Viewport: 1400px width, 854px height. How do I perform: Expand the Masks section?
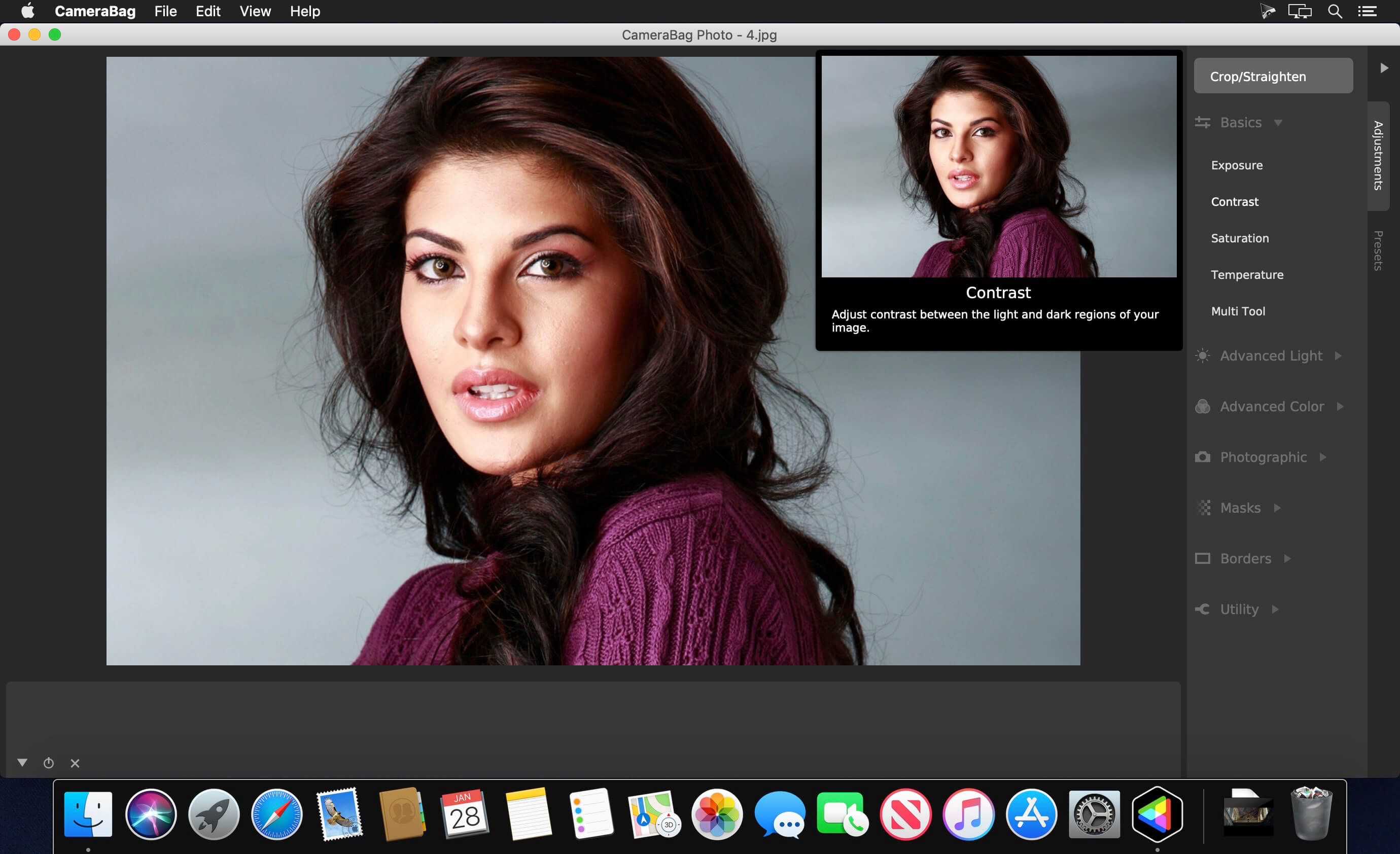tap(1277, 508)
